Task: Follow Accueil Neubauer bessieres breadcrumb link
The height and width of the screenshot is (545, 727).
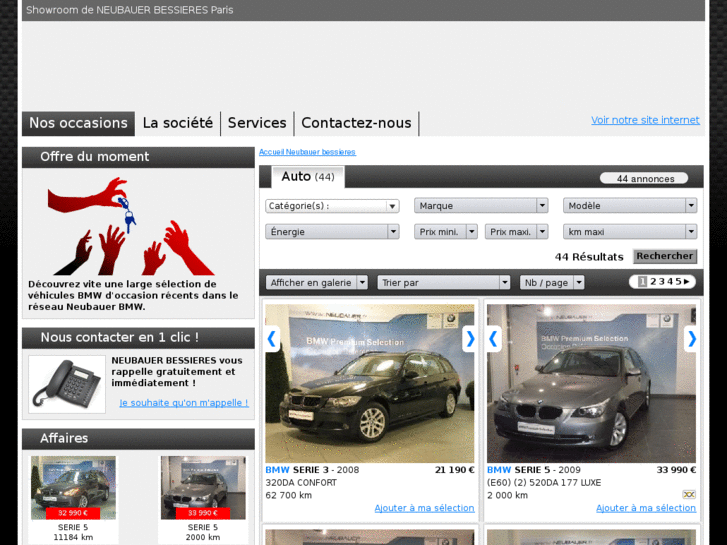Action: (x=307, y=152)
